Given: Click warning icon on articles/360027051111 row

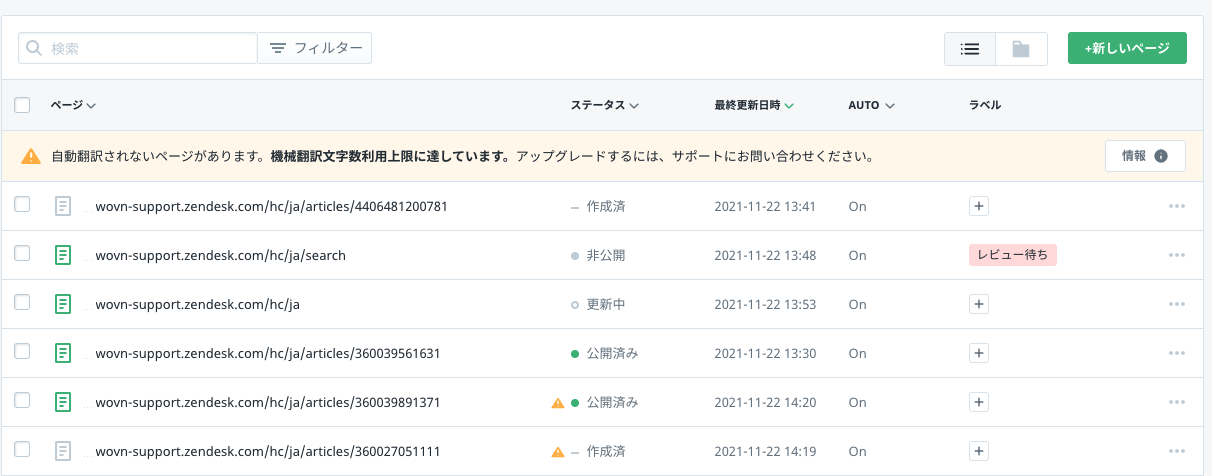Looking at the screenshot, I should click(558, 452).
